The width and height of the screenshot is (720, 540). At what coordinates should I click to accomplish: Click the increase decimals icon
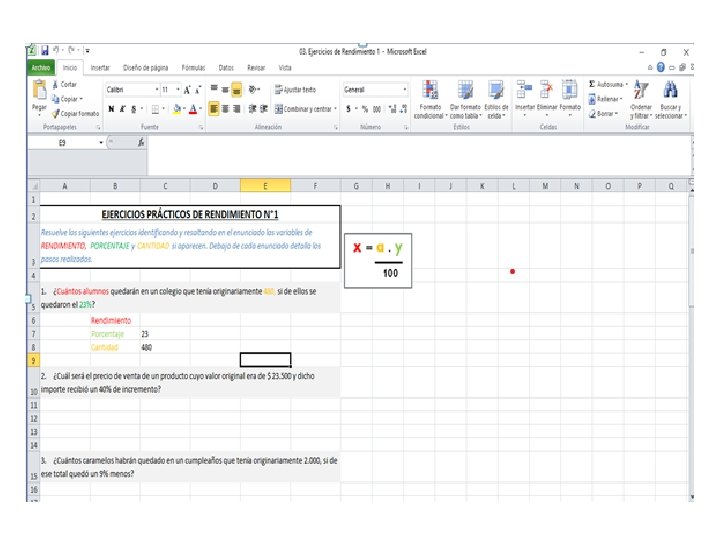point(392,109)
